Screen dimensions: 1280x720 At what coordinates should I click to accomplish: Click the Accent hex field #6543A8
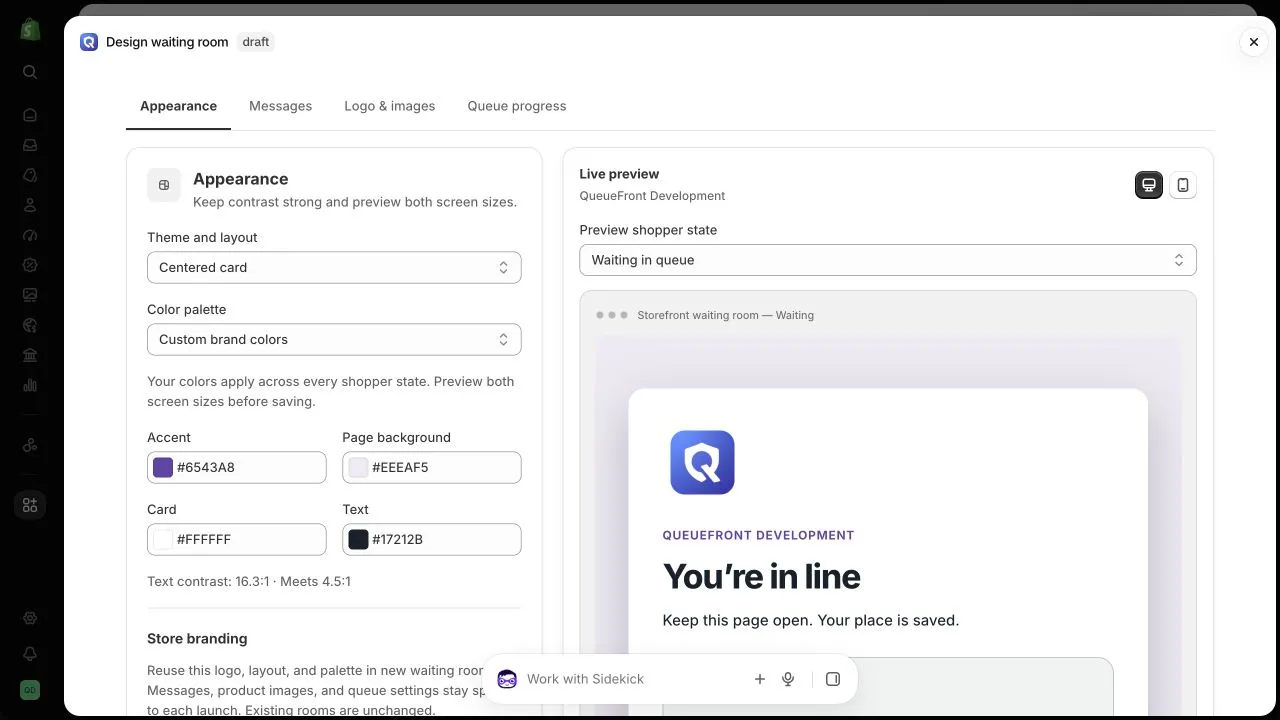pyautogui.click(x=237, y=467)
